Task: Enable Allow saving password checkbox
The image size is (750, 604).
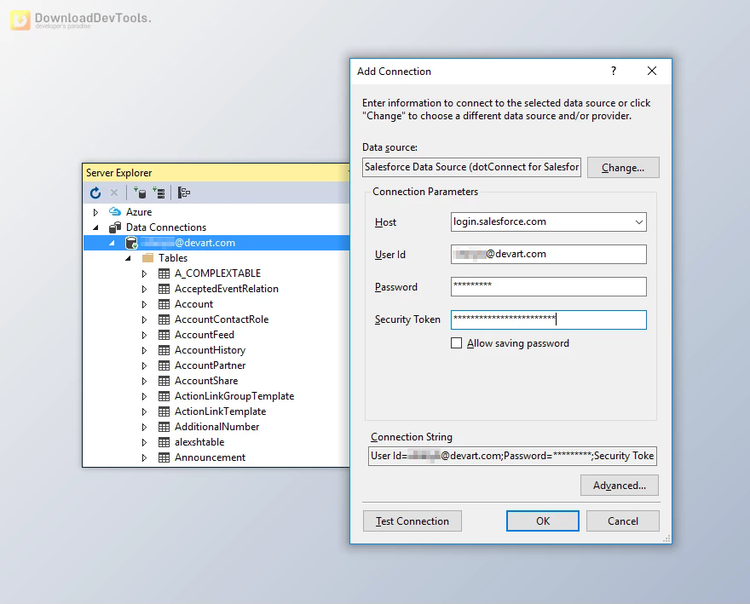Action: coord(456,343)
